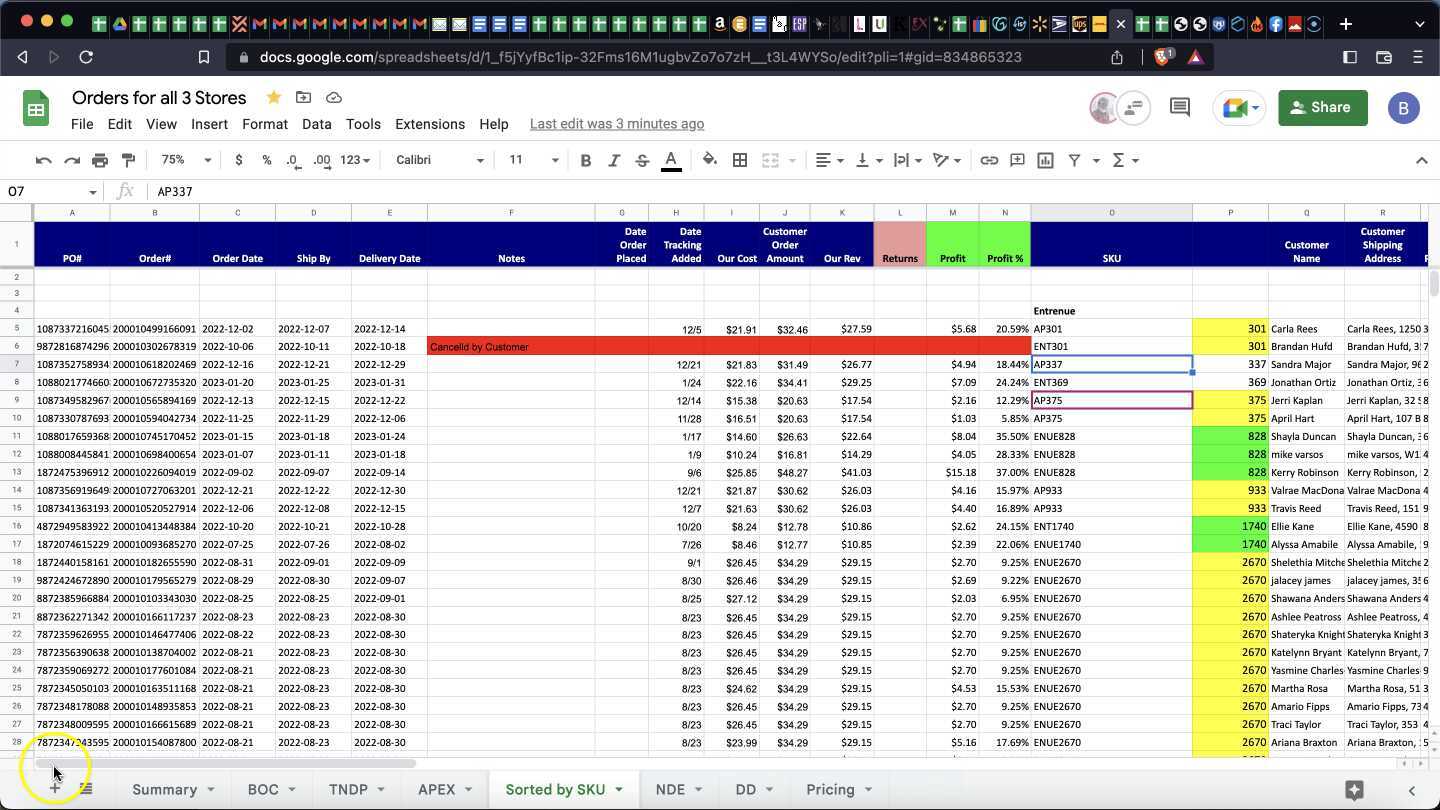Screen dimensions: 1440x810
Task: Select the paint format roller icon
Action: [x=128, y=160]
